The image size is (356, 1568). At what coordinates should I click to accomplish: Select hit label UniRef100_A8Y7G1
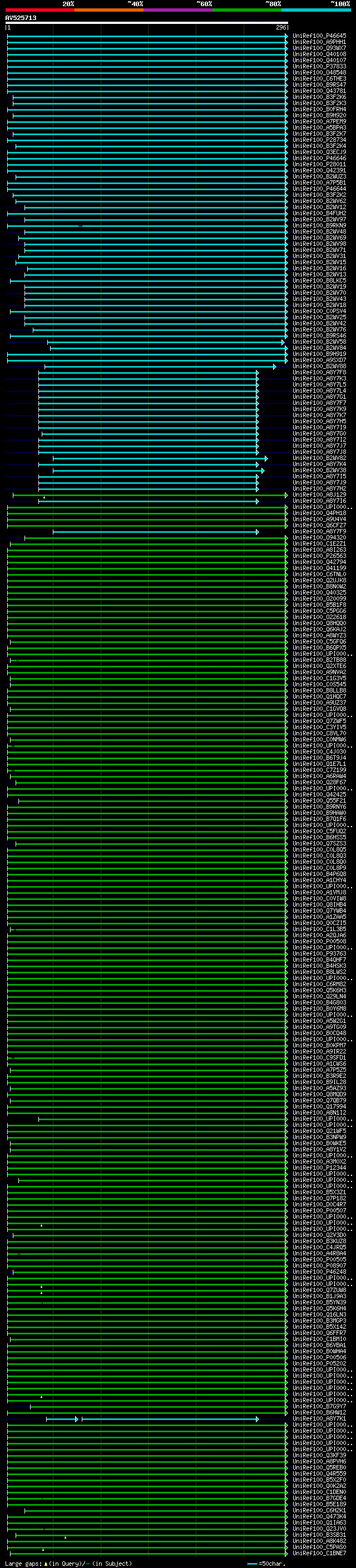coord(319,397)
